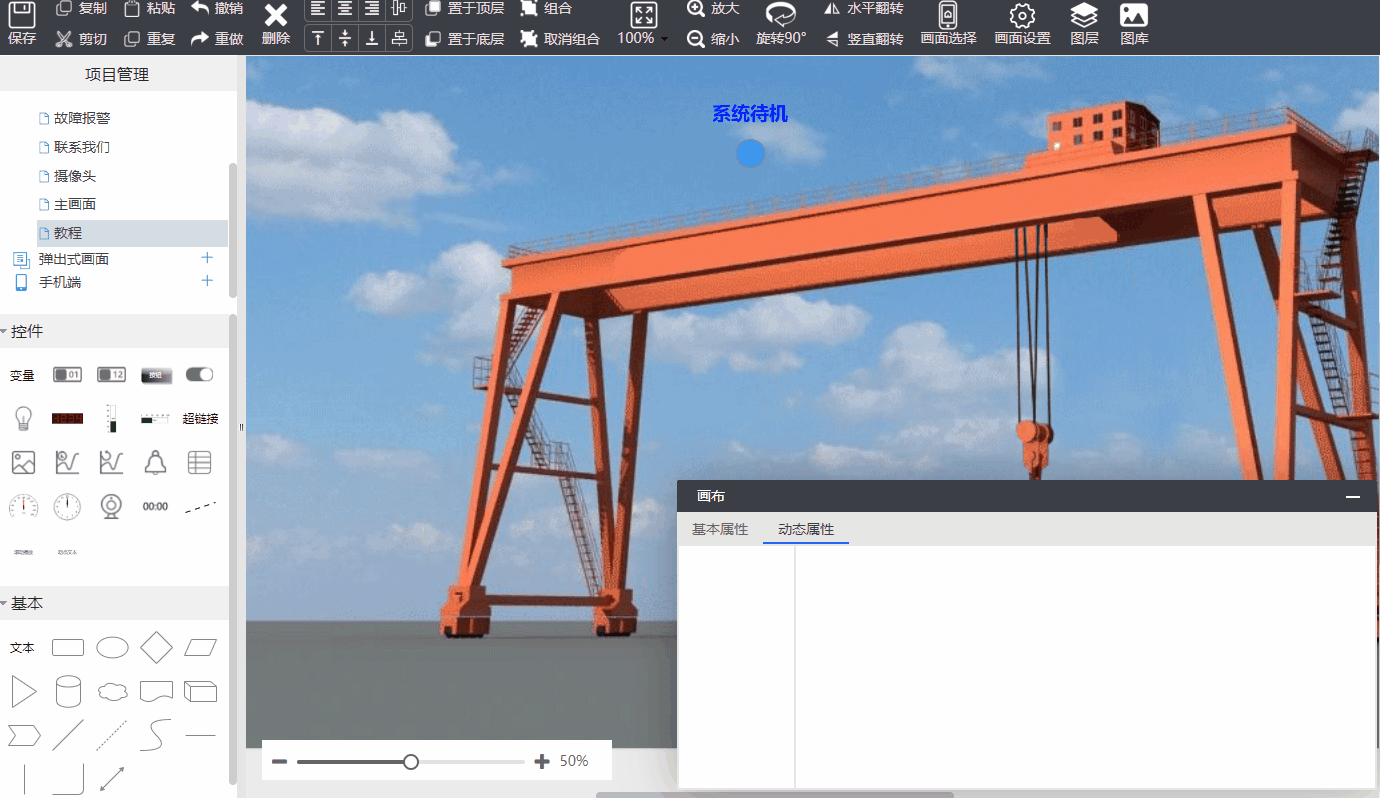The image size is (1380, 798).
Task: Switch to the 动态属性 tab
Action: 806,529
